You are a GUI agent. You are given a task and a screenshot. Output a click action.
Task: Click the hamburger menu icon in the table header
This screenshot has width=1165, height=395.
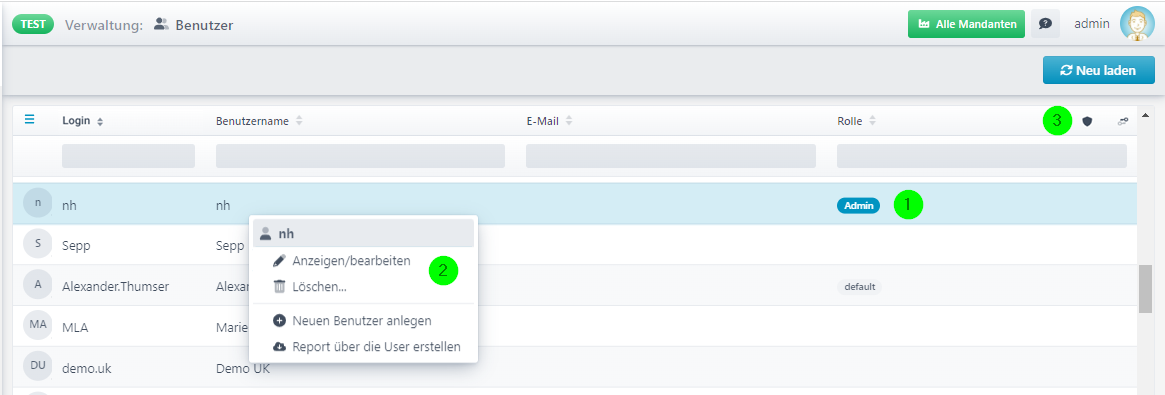pyautogui.click(x=30, y=120)
